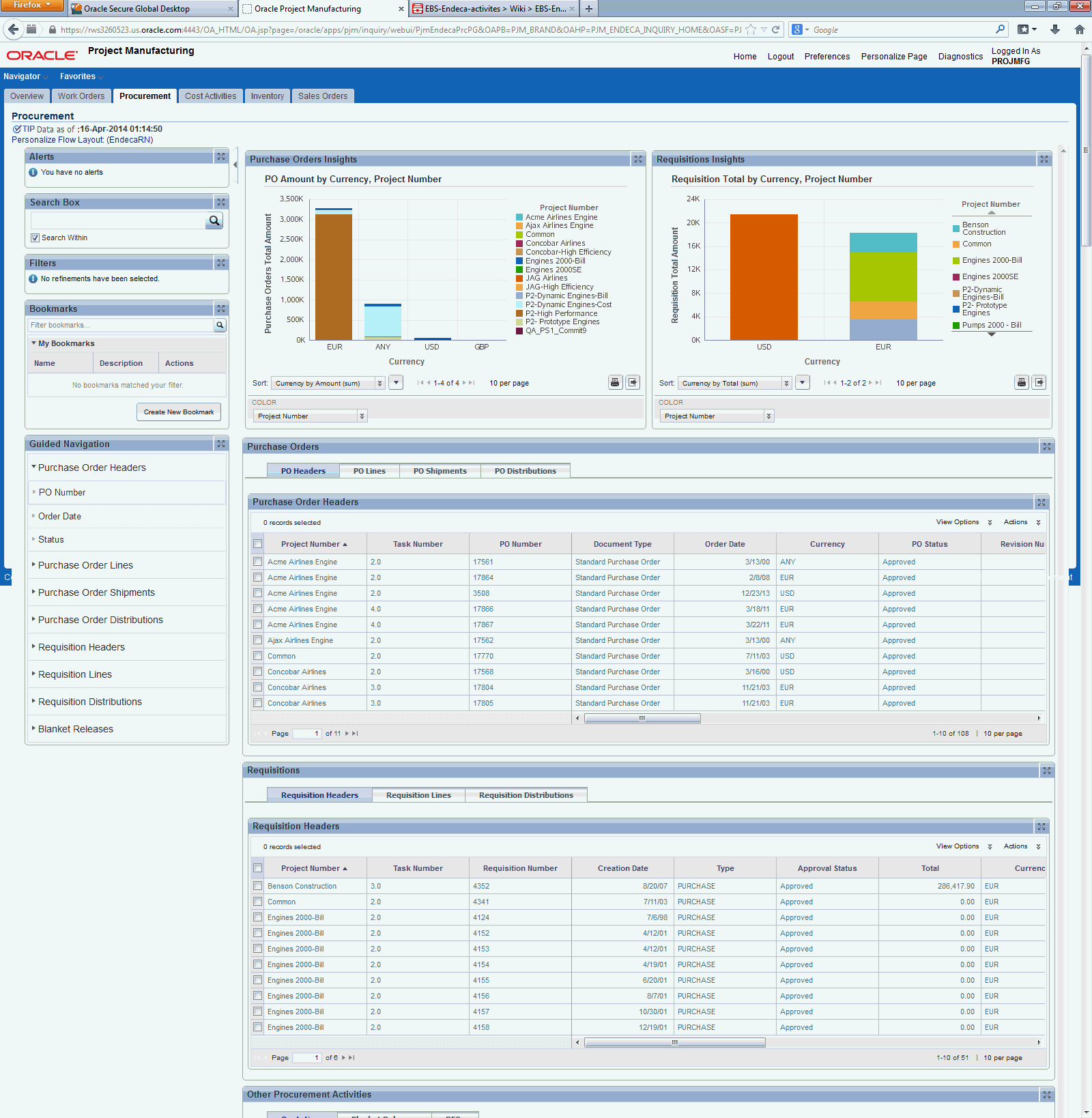Click Create New Bookmark button
The image size is (1092, 1118).
pyautogui.click(x=179, y=412)
